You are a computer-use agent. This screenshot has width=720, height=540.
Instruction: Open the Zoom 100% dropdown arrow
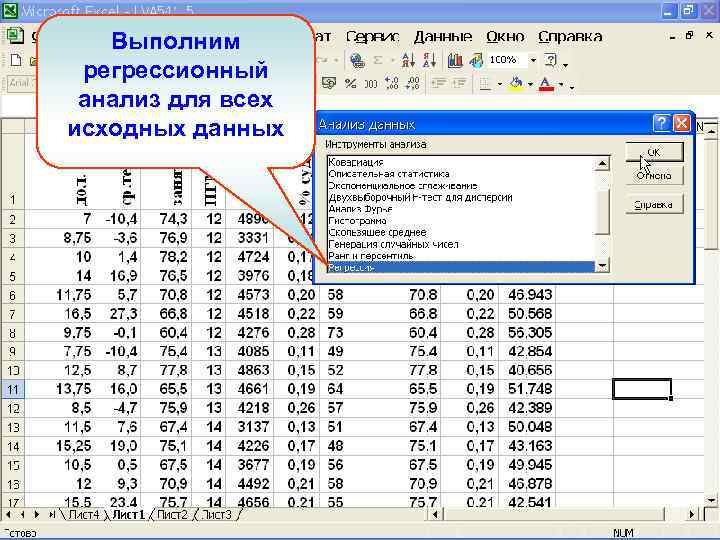click(x=533, y=60)
